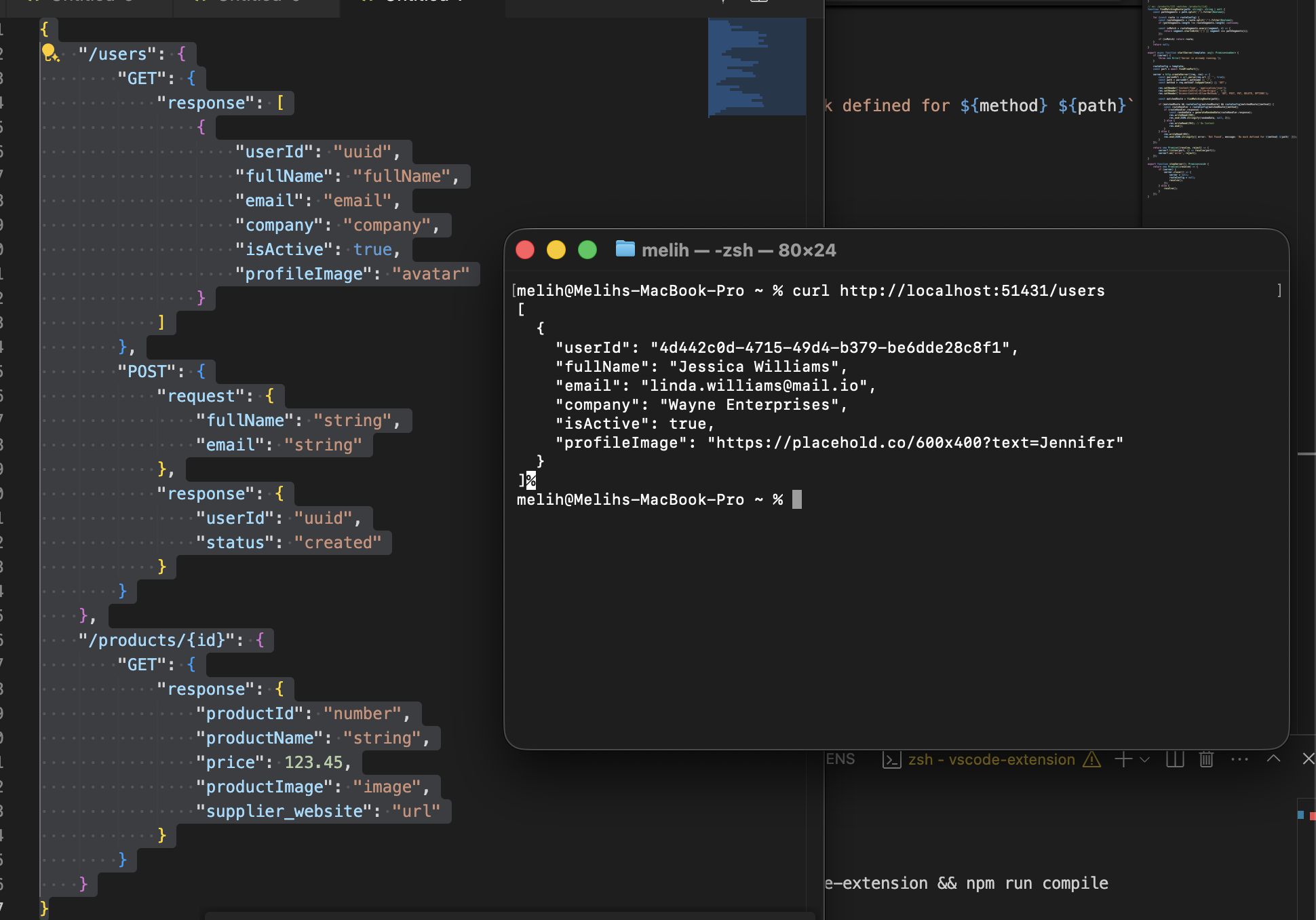This screenshot has height=920, width=1316.
Task: Click "fullName": "fullName" line in editor
Action: point(347,176)
